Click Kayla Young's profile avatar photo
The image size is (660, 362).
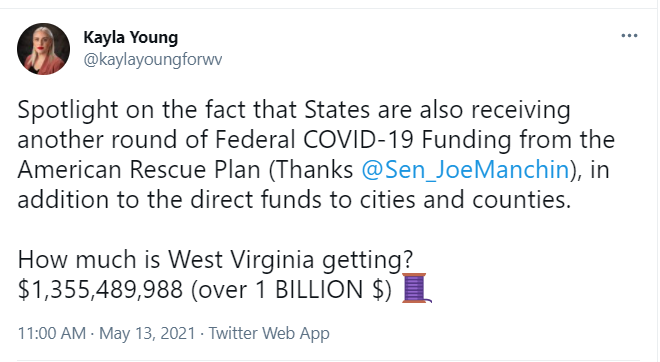coord(43,49)
